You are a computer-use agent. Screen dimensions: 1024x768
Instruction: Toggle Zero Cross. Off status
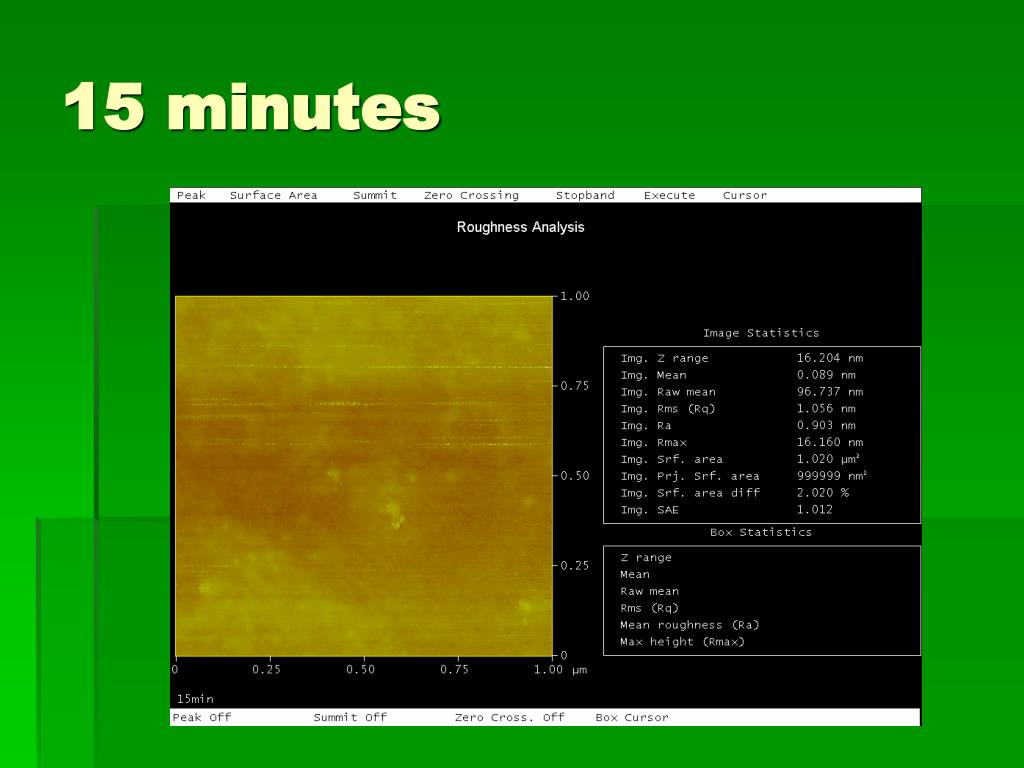click(x=509, y=717)
